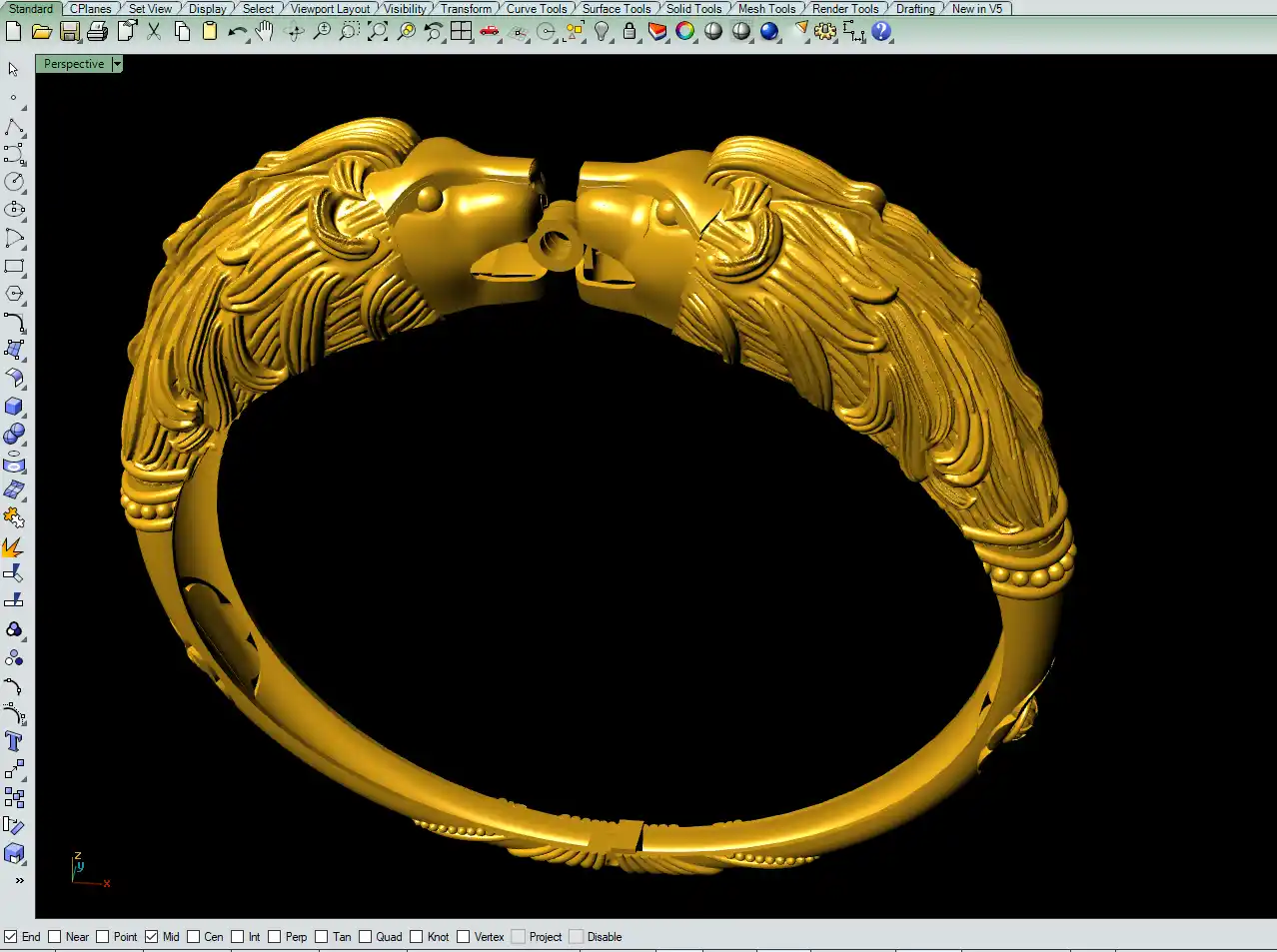
Task: Open the Solid Tools tab
Action: pos(694,8)
